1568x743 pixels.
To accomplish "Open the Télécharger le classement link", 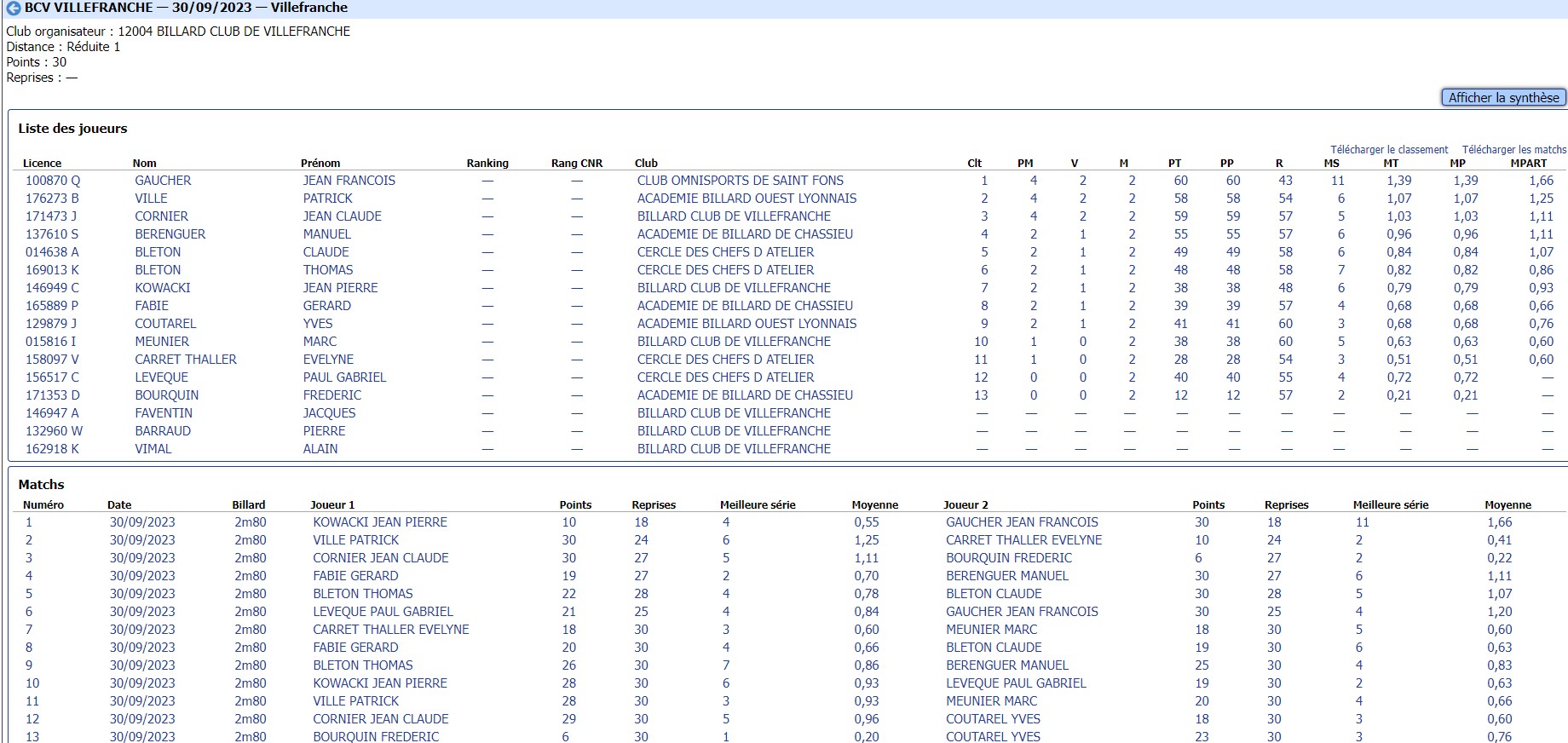I will pyautogui.click(x=1389, y=149).
